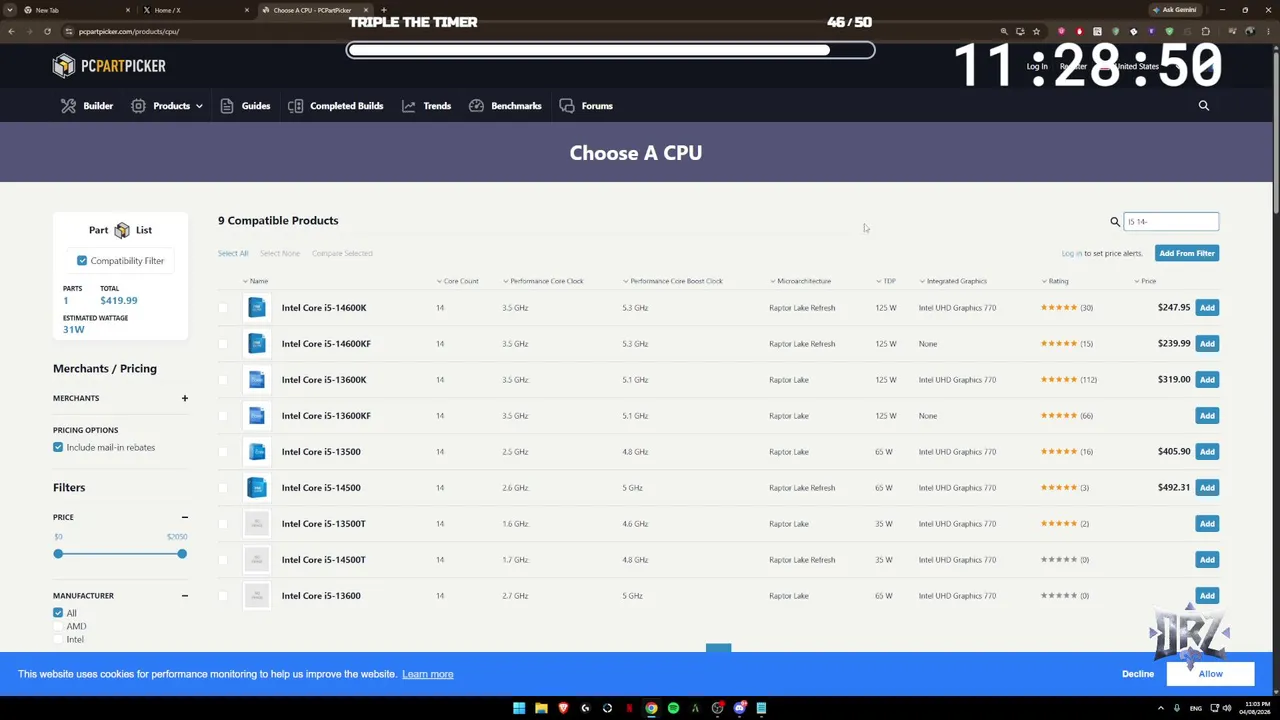This screenshot has width=1280, height=720.
Task: Select the Intel Core i5-13600K row checkbox
Action: point(223,380)
